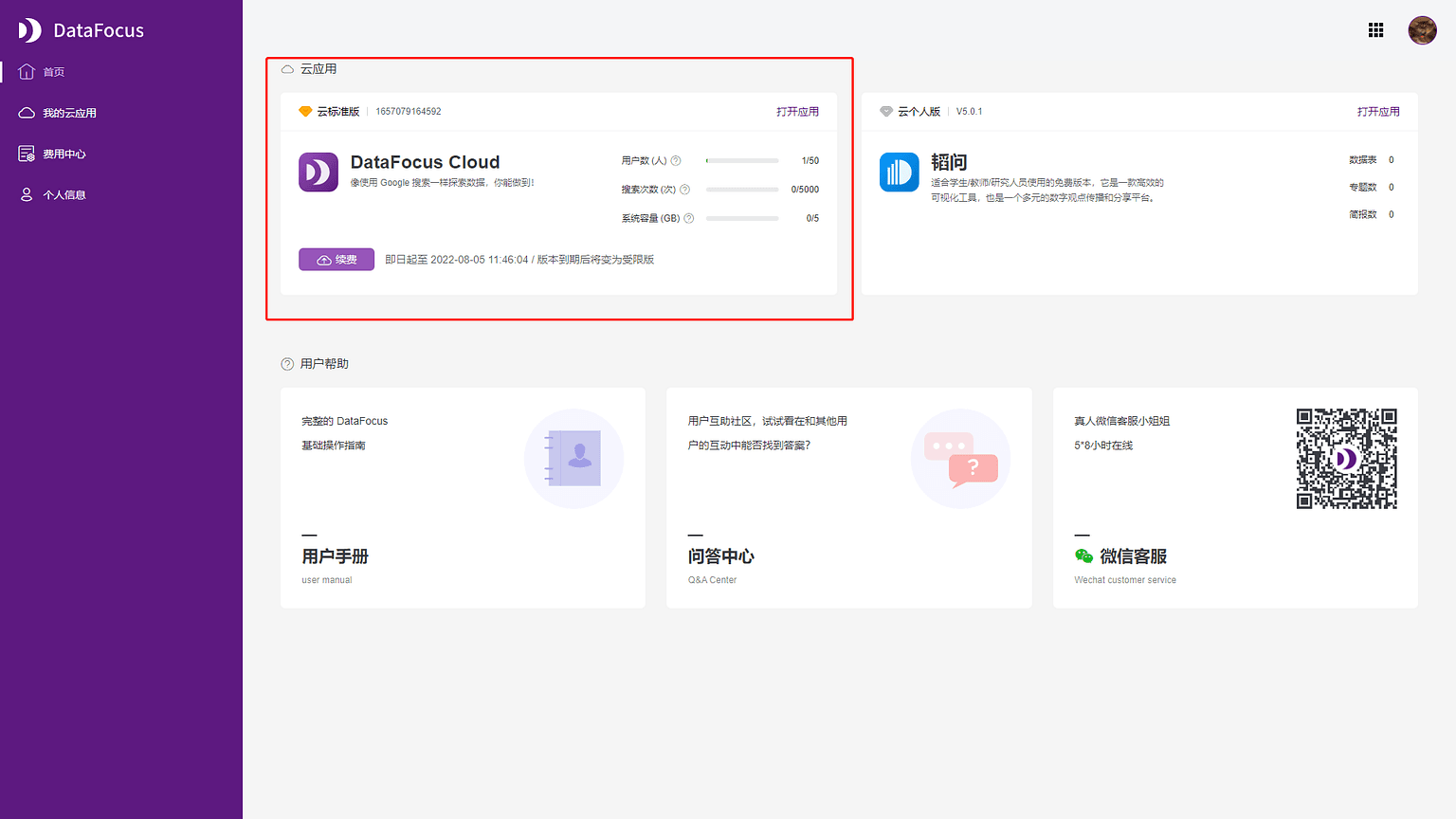
Task: Click the DataFocus Cloud title text
Action: (x=425, y=162)
